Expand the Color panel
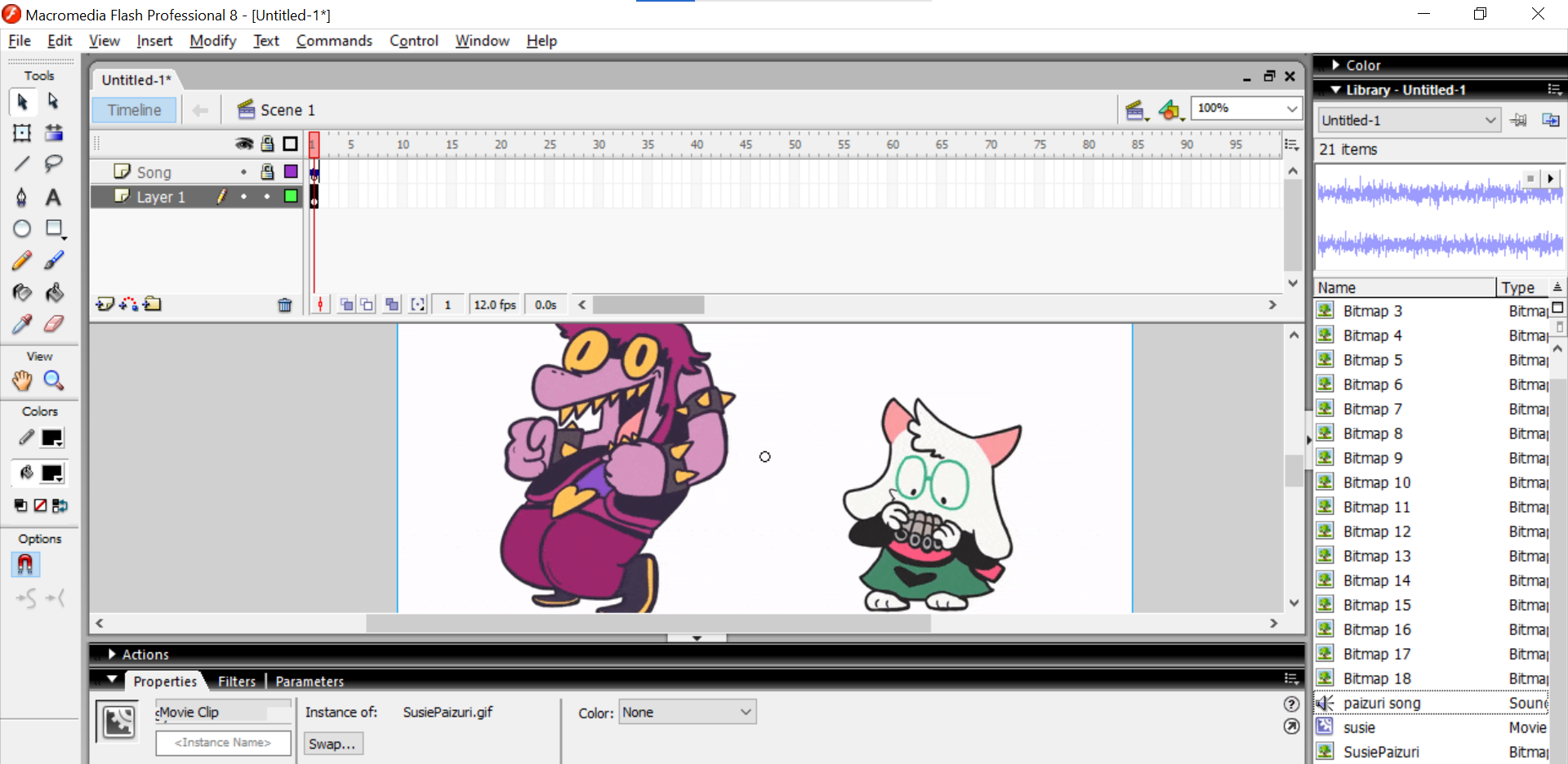The image size is (1568, 764). [x=1336, y=65]
